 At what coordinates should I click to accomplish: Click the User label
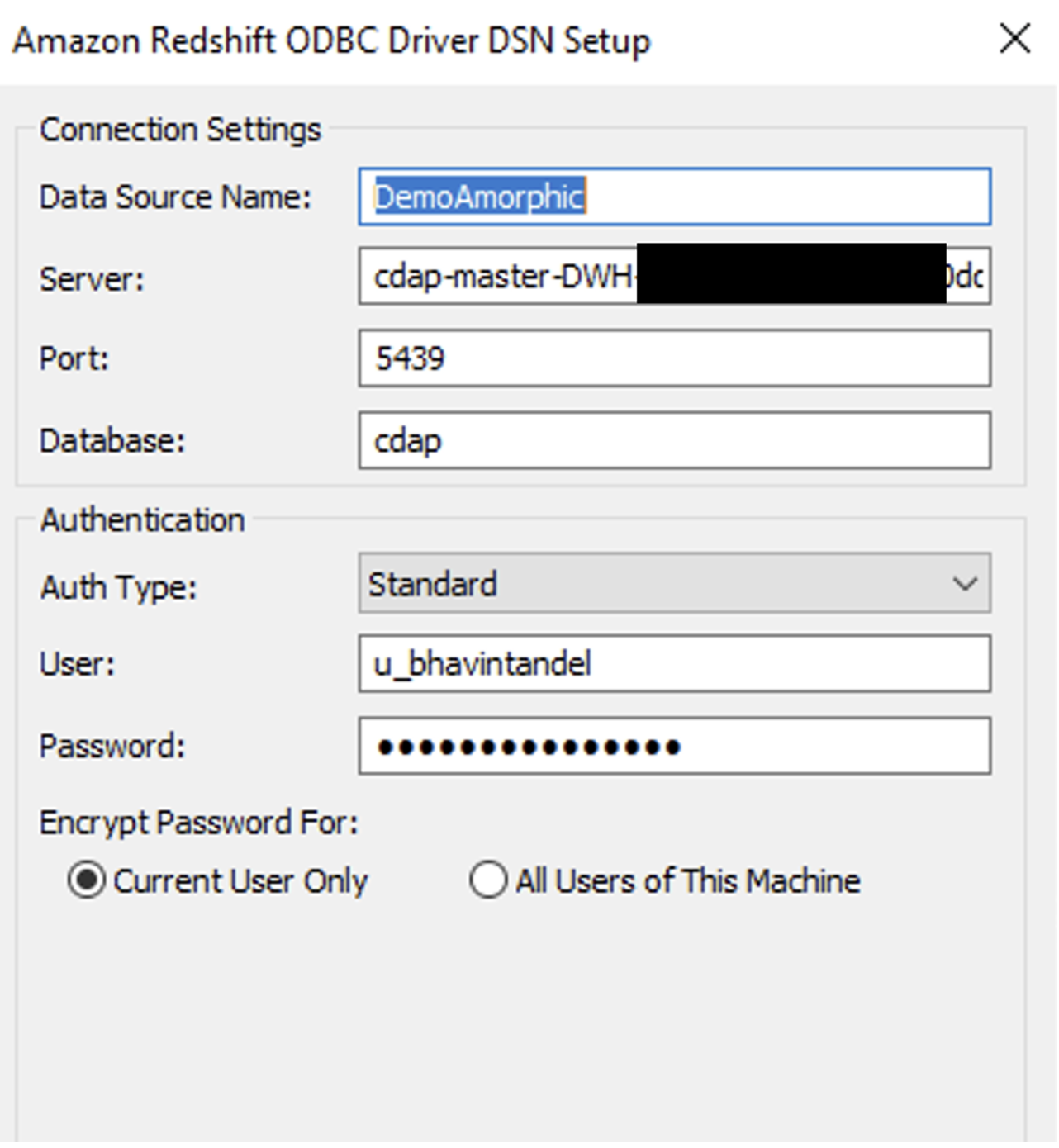78,664
